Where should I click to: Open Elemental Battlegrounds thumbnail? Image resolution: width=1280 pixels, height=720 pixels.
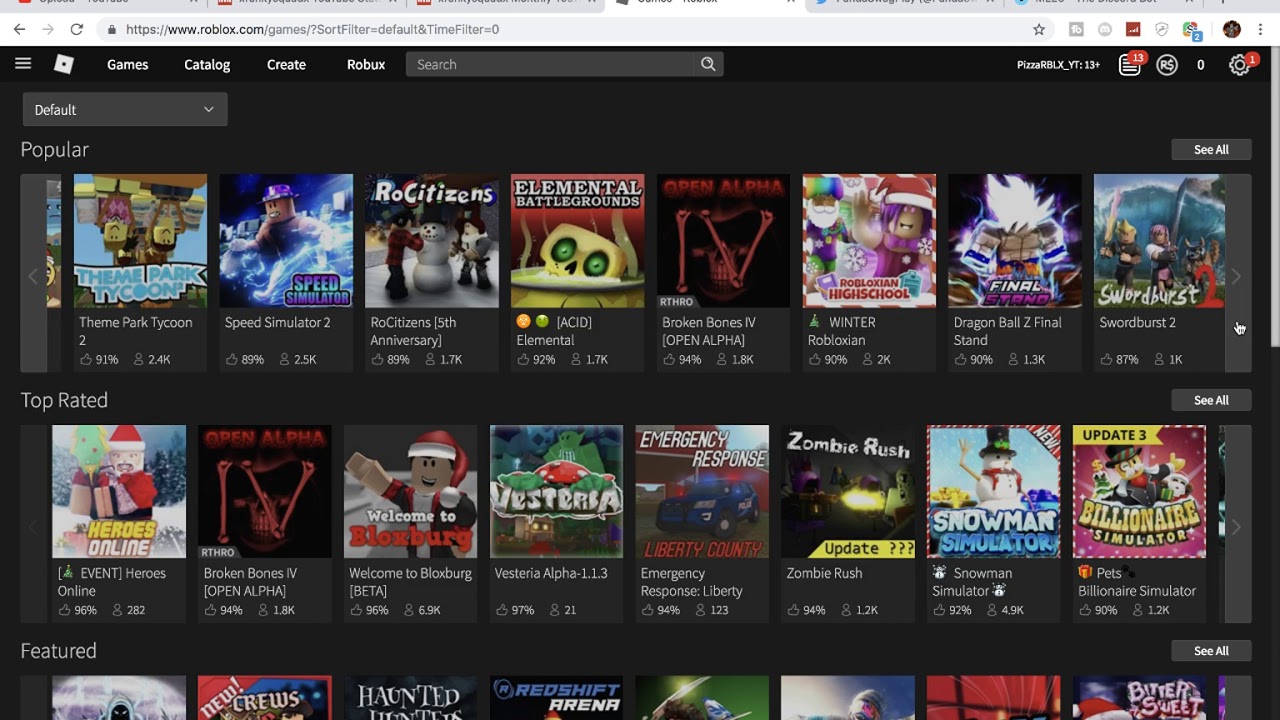tap(578, 241)
